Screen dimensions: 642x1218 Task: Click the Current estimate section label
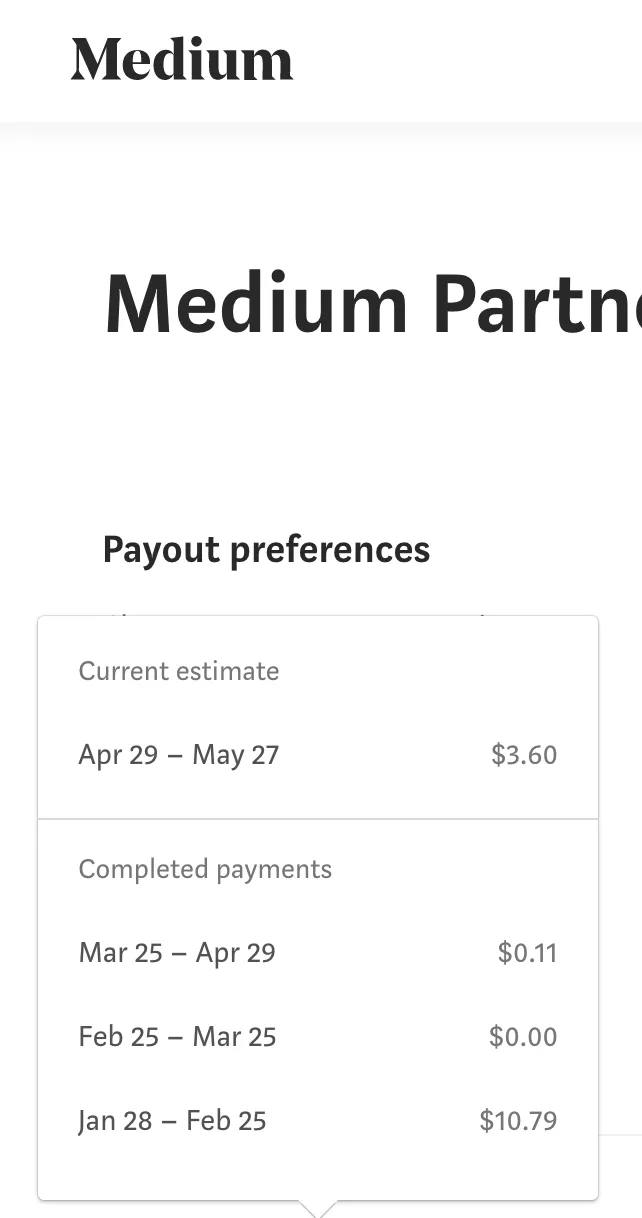[178, 671]
